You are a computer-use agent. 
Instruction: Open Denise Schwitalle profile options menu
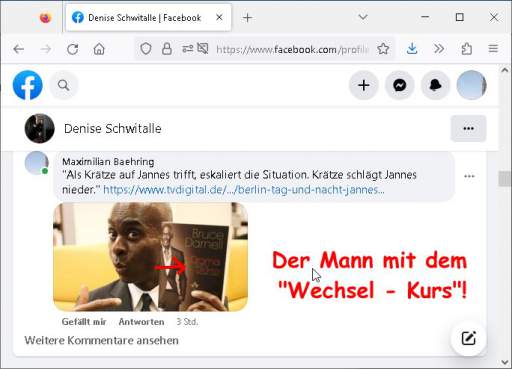468,128
